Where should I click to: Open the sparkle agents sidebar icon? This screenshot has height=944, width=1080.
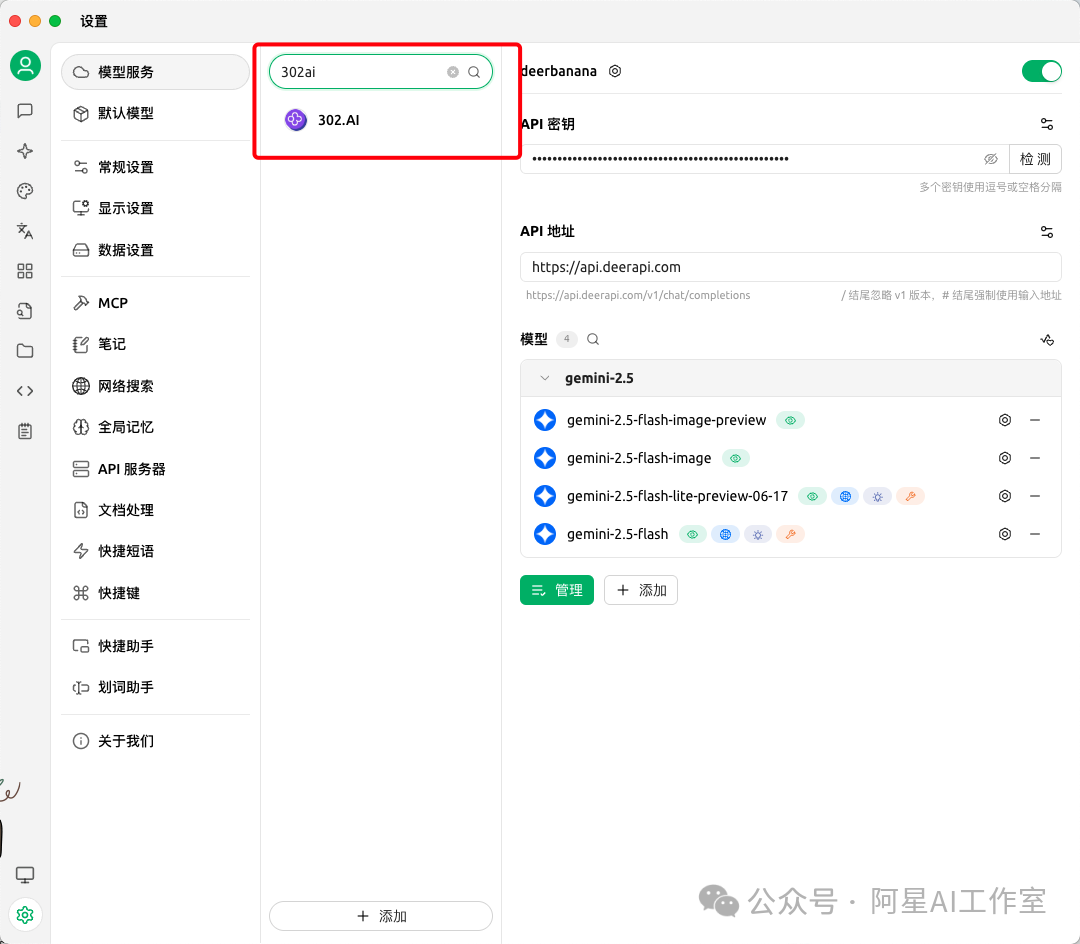(x=25, y=151)
